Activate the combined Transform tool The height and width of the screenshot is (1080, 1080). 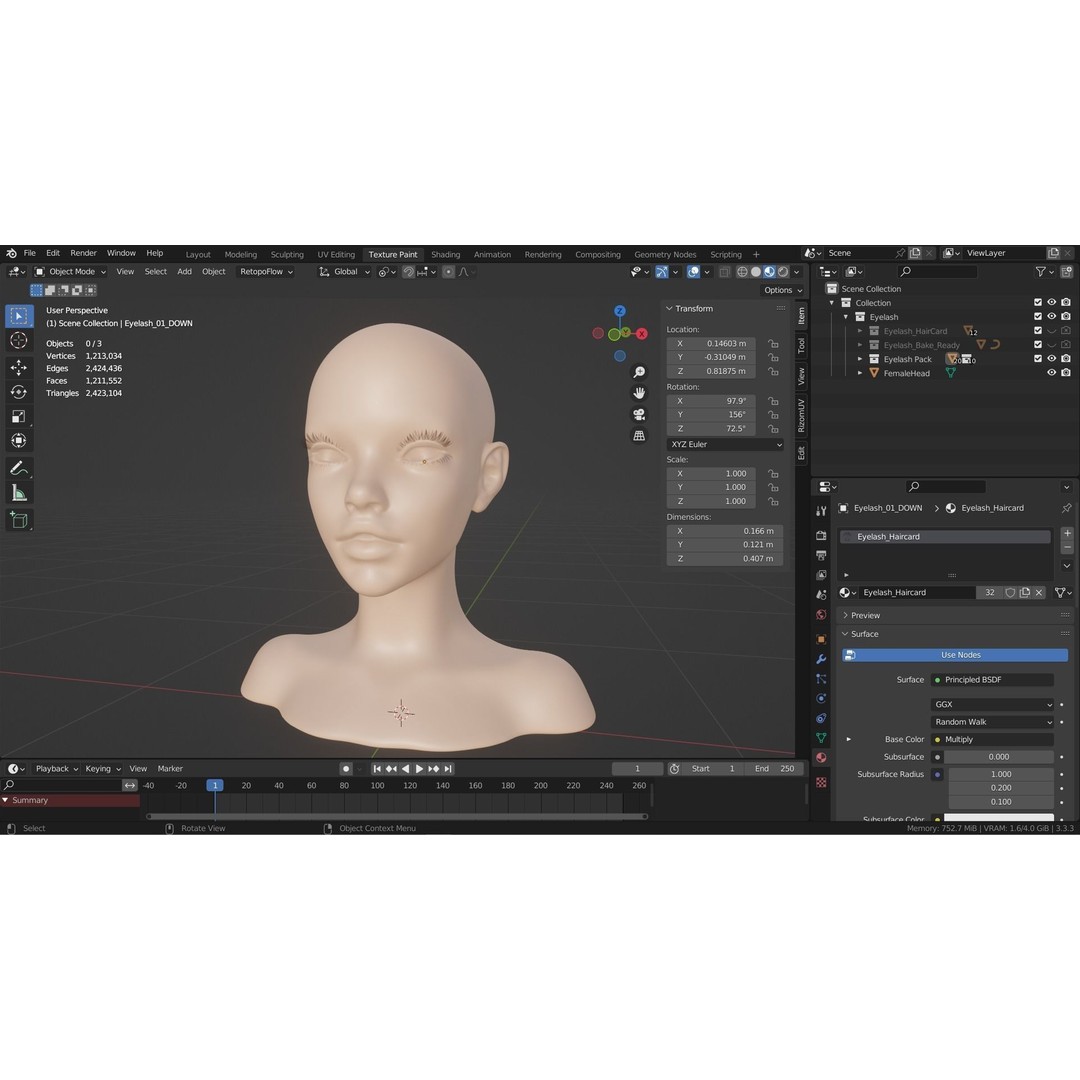coord(19,440)
